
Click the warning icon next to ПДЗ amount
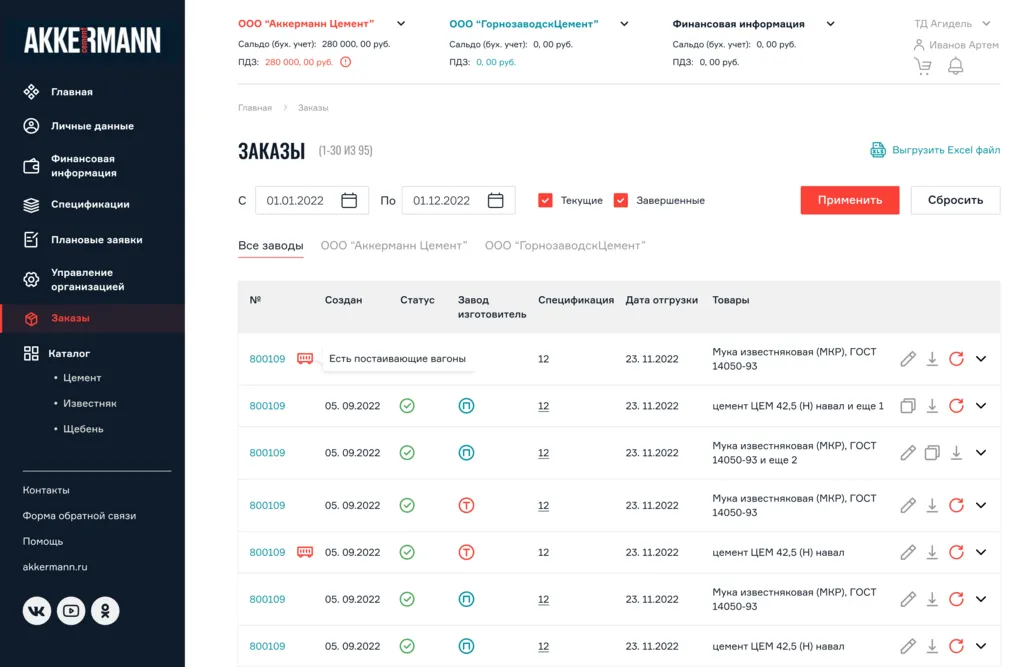point(346,60)
